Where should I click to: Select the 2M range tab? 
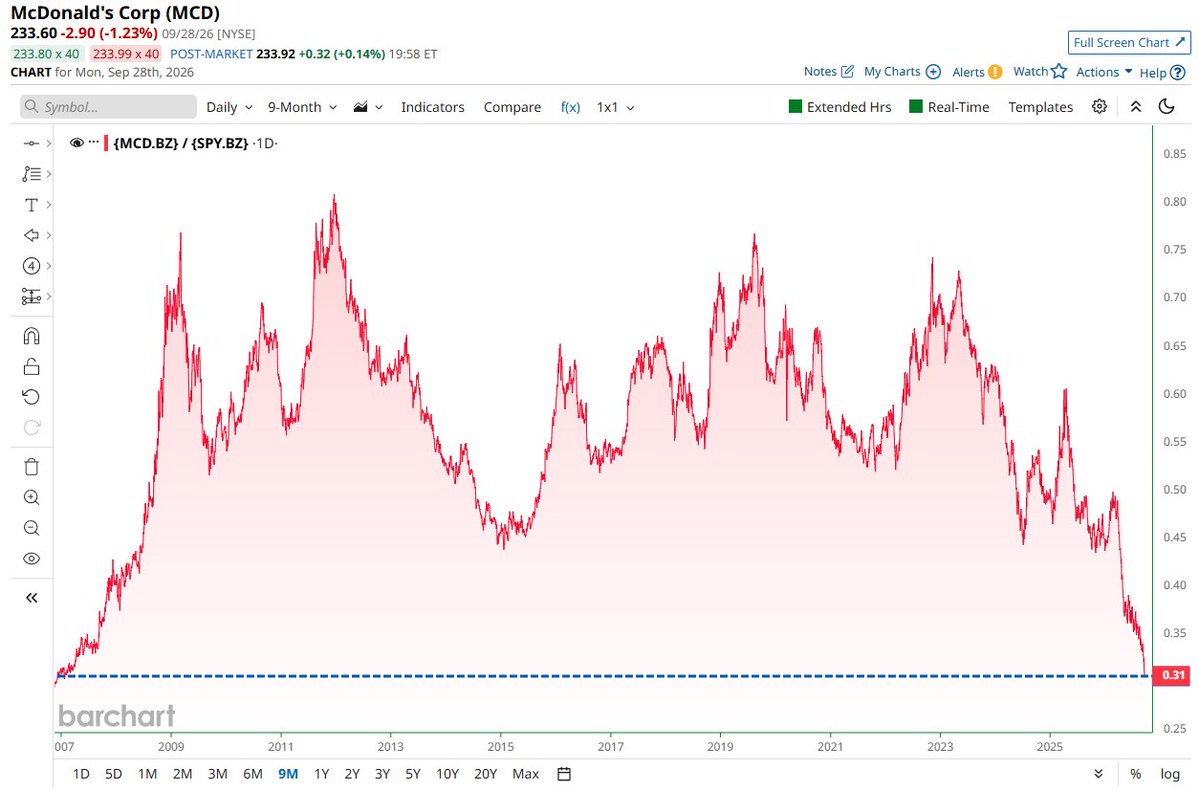pos(183,774)
